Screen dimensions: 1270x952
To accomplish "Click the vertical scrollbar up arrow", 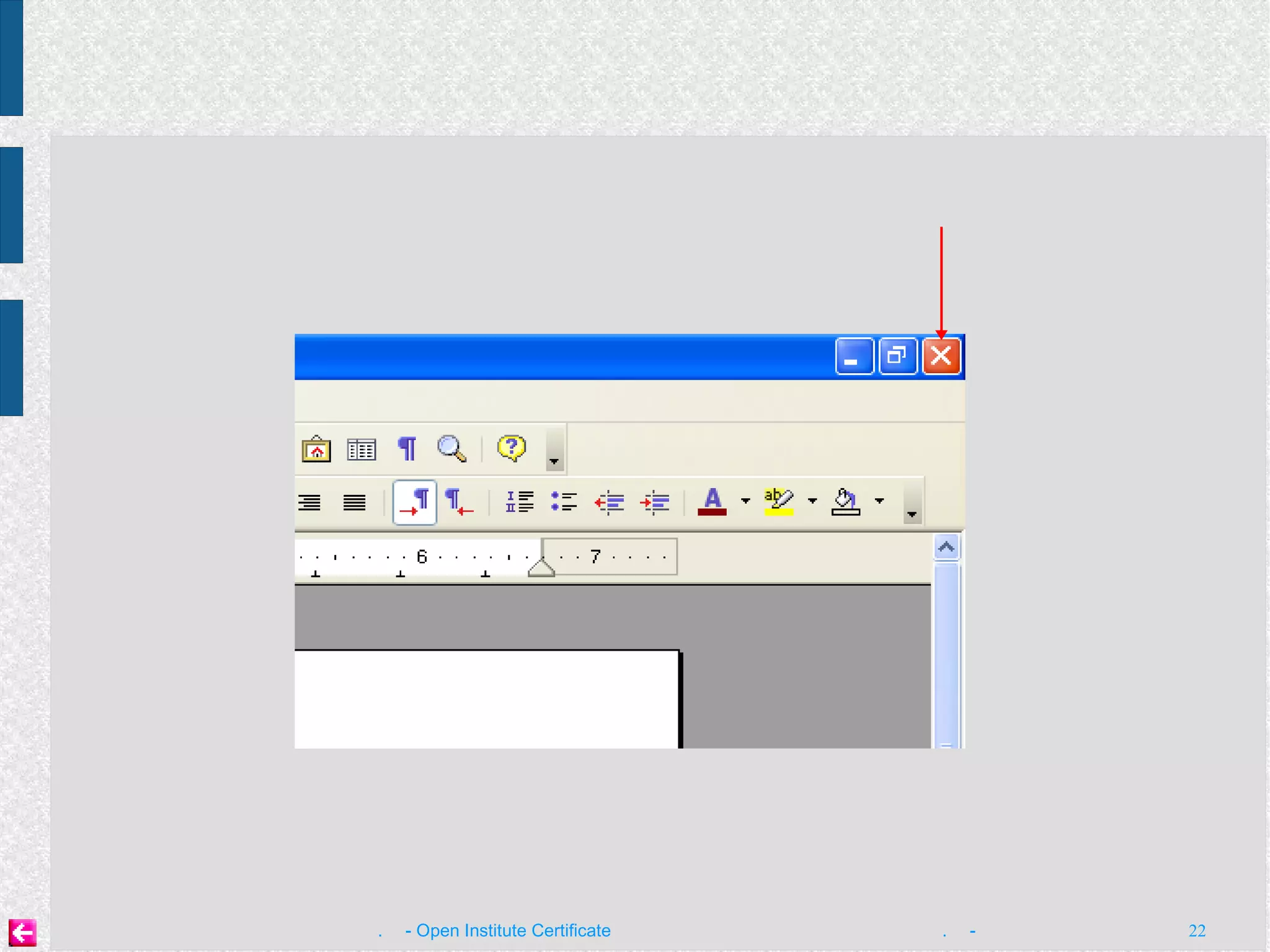I will [x=946, y=547].
